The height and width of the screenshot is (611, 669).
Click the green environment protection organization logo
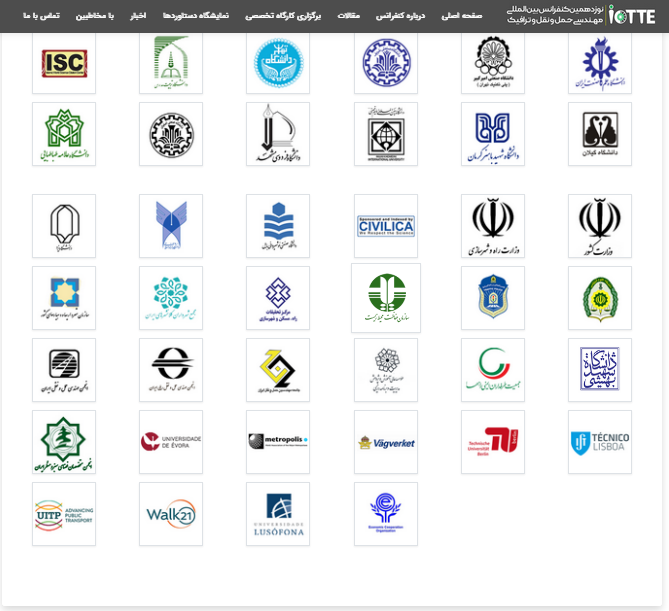point(386,298)
